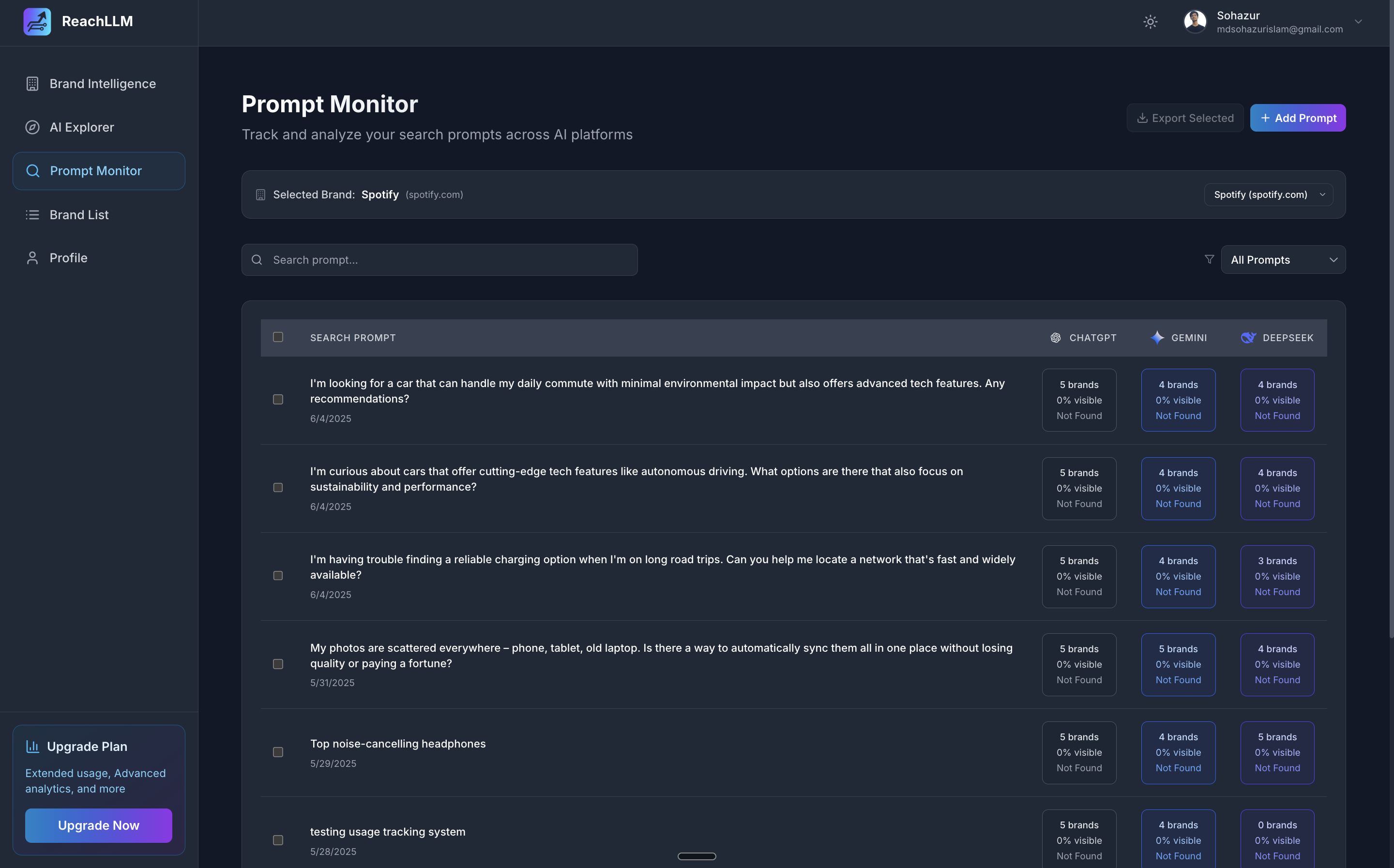This screenshot has height=868, width=1394.
Task: Click the Export Selected button
Action: 1185,118
